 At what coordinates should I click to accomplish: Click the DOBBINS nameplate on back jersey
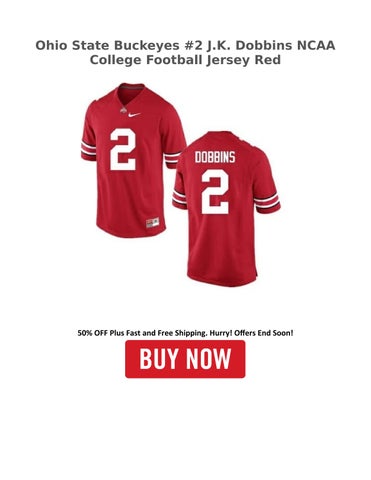click(x=215, y=157)
